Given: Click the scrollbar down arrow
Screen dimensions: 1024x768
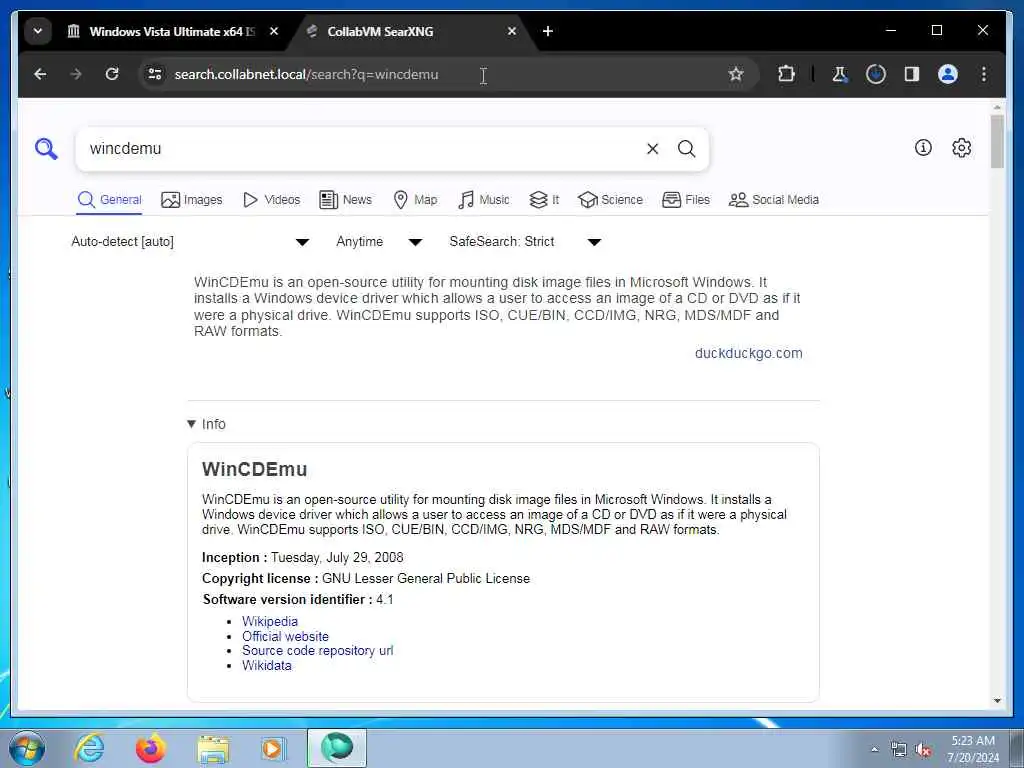Looking at the screenshot, I should pos(997,701).
